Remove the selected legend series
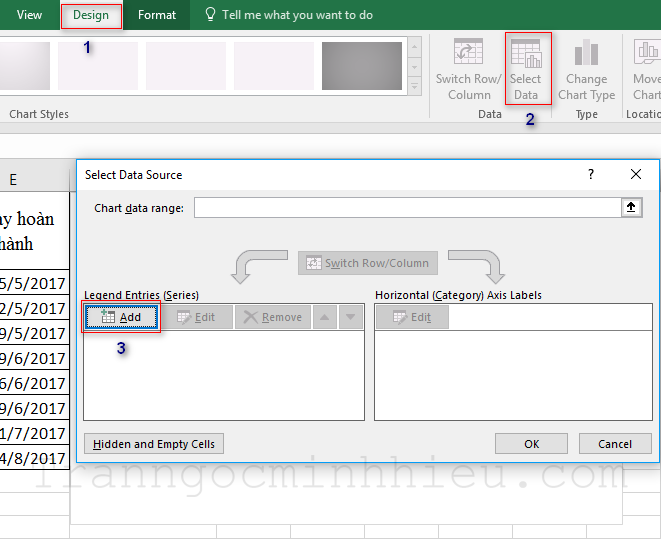 pyautogui.click(x=272, y=317)
